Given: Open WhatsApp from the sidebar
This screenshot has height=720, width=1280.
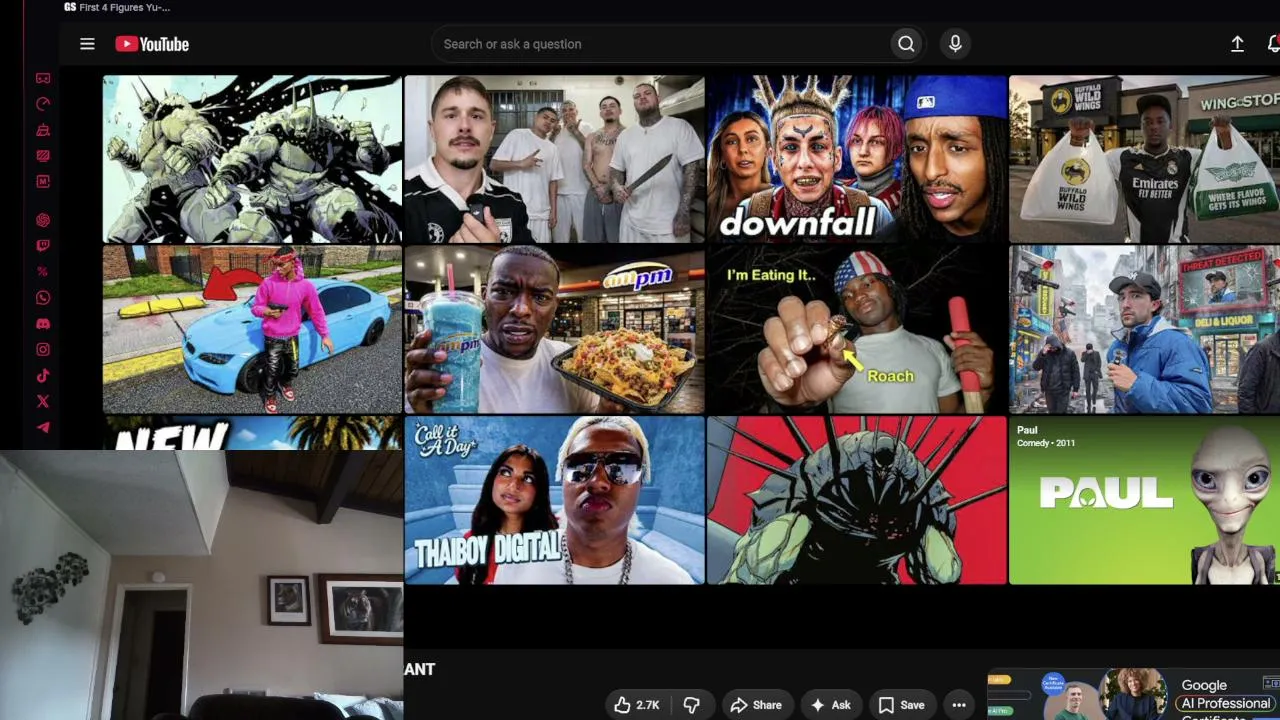Looking at the screenshot, I should coord(43,298).
